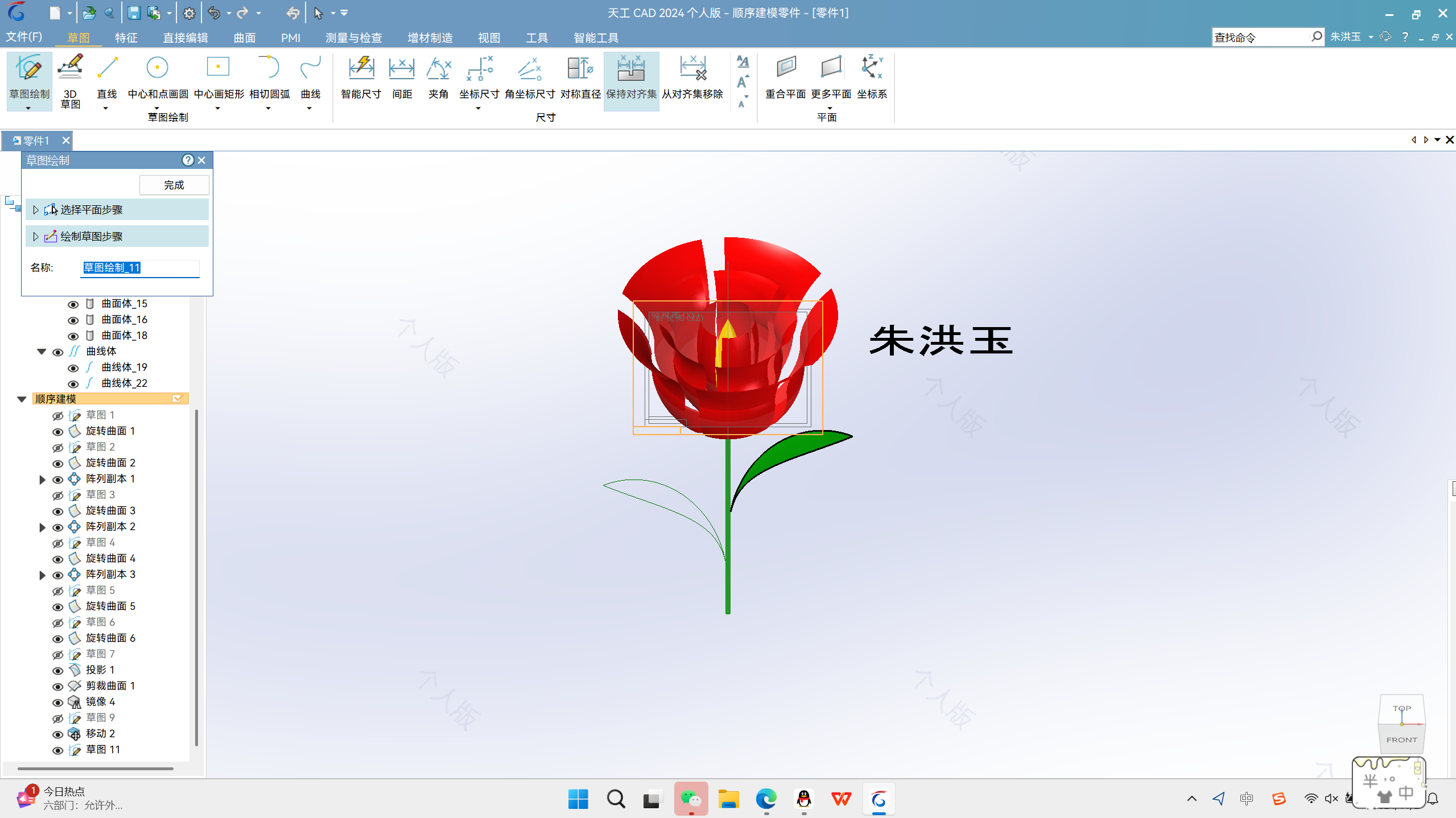Close the 草图绘制 panel
This screenshot has height=818, width=1456.
coord(201,160)
